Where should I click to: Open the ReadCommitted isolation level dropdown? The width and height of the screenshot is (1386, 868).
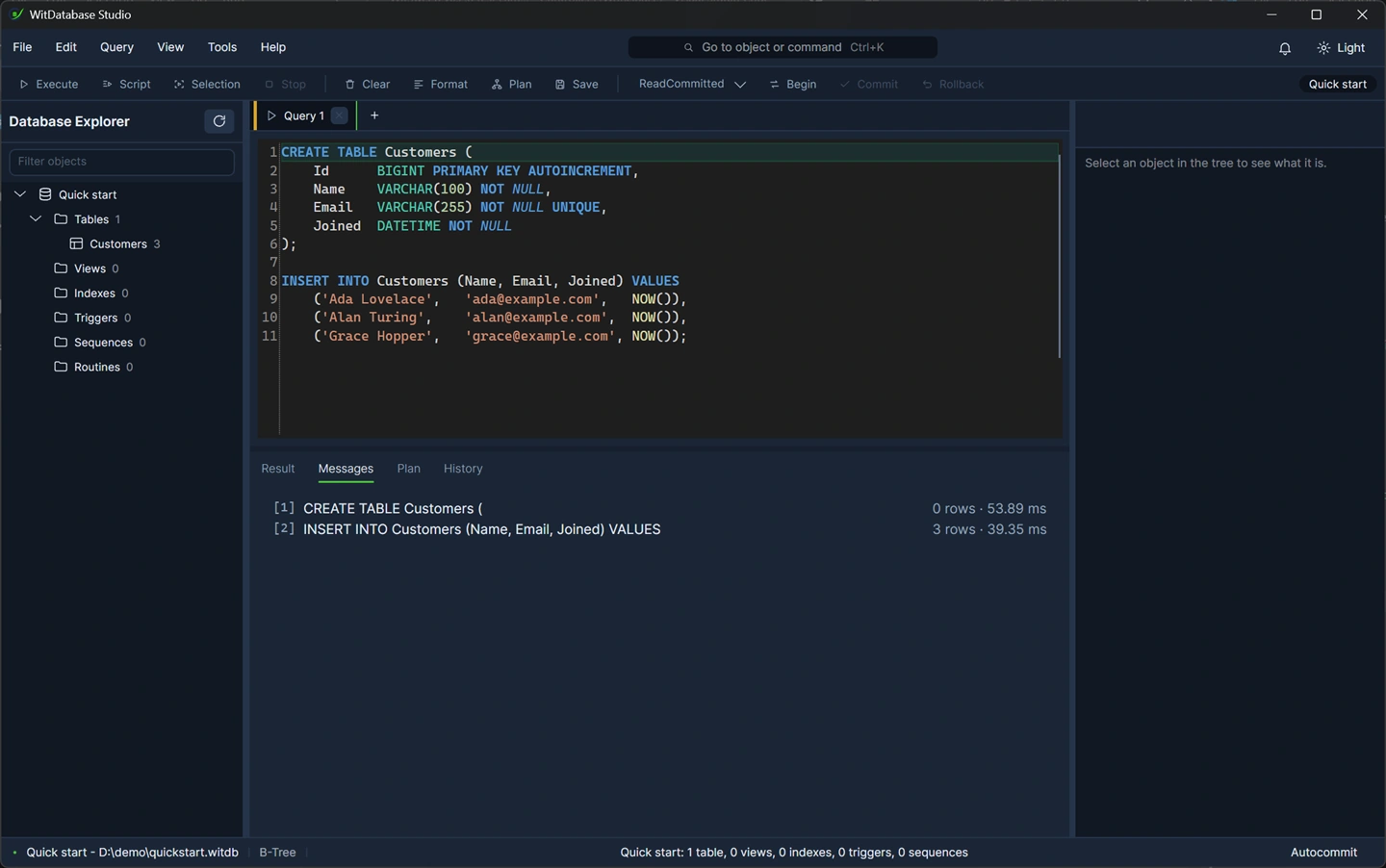[x=692, y=84]
